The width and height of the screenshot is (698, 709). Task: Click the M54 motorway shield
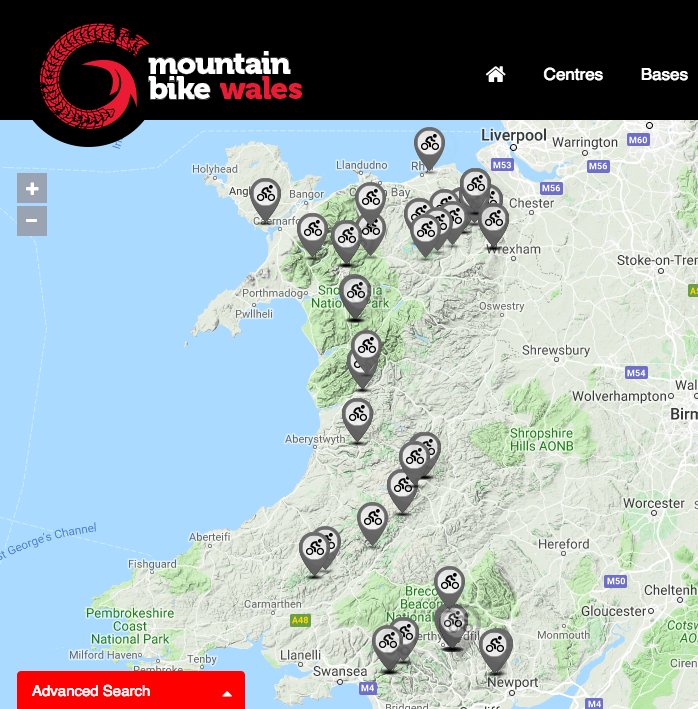(637, 373)
